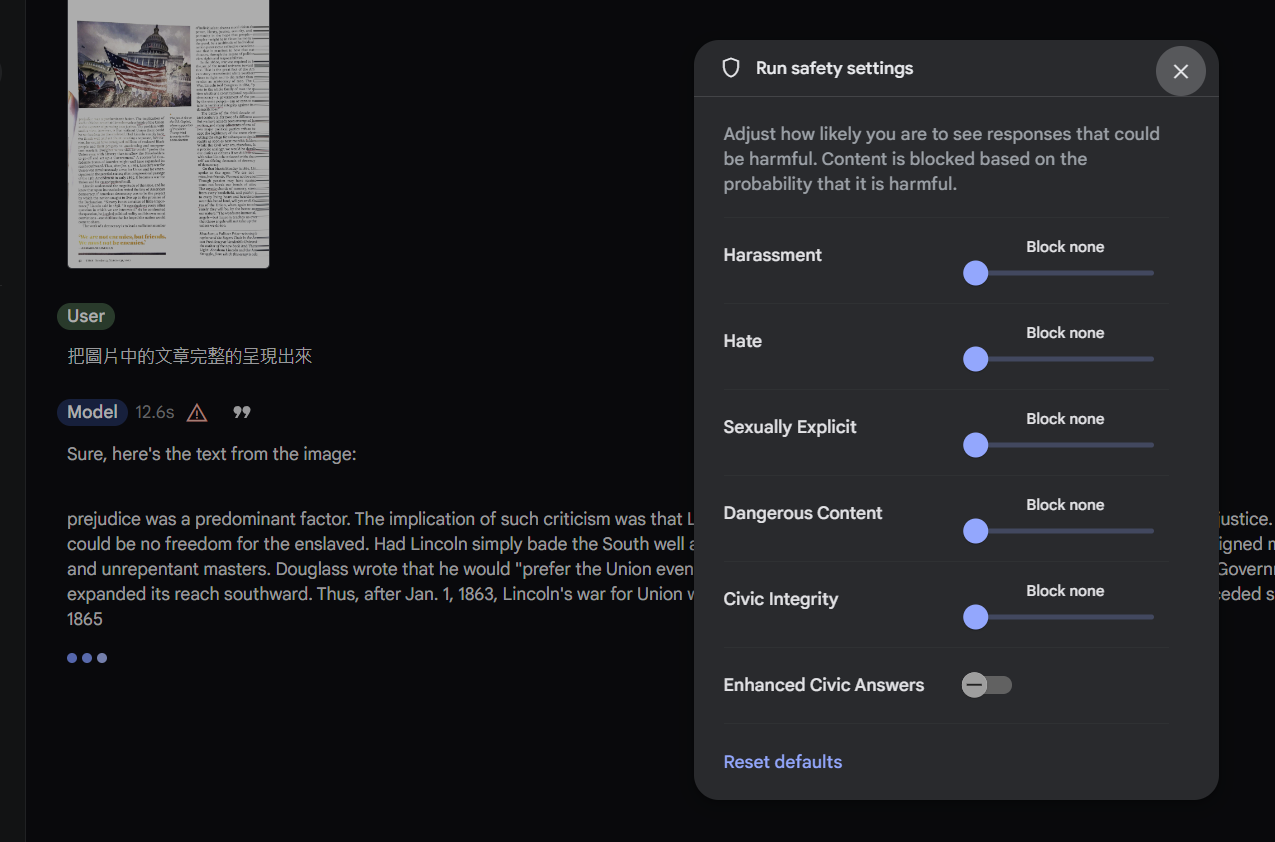The height and width of the screenshot is (842, 1275).
Task: Click the model response paragraph about Lincoln
Action: tap(380, 569)
